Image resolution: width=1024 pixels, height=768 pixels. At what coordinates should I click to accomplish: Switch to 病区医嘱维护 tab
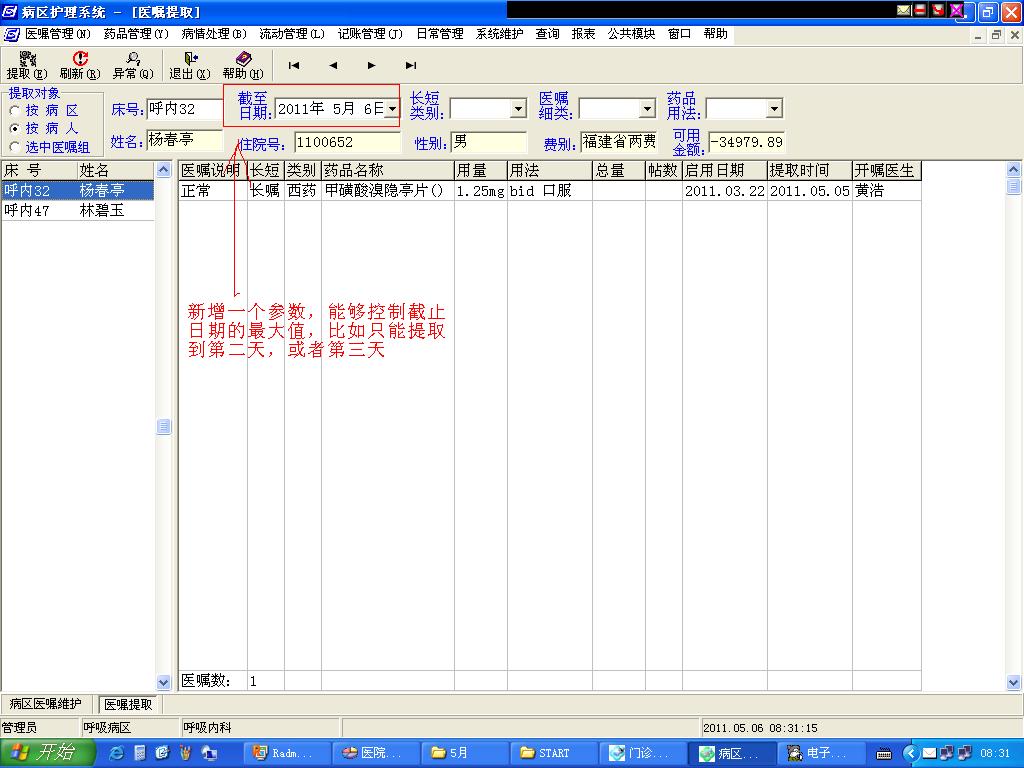coord(46,704)
